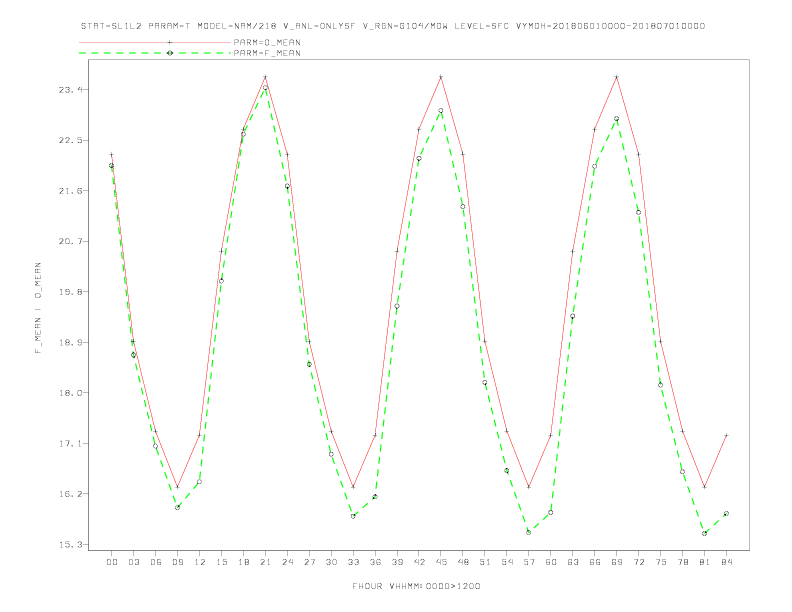This screenshot has width=792, height=612.
Task: Click the x-axis forecast hour label 15
Action: (221, 562)
